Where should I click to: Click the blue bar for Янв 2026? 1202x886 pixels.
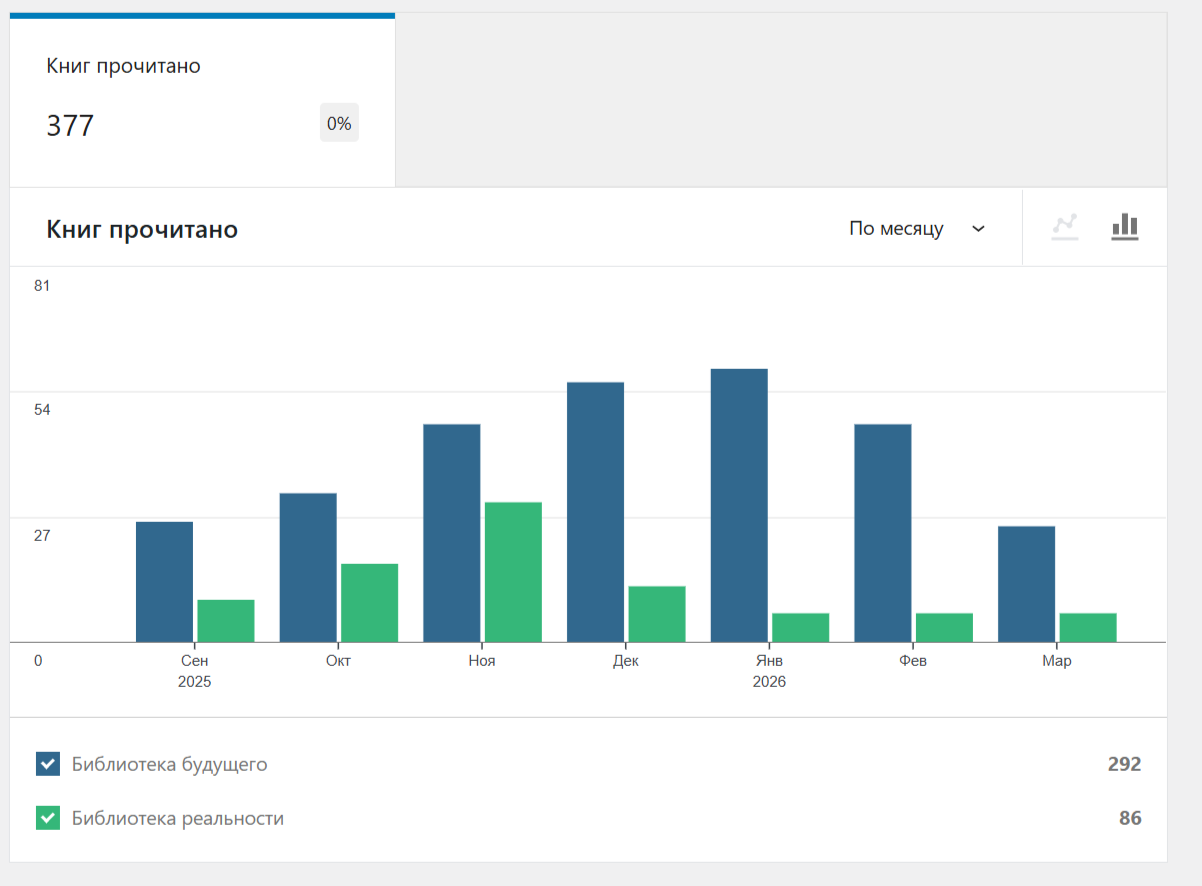[x=739, y=505]
